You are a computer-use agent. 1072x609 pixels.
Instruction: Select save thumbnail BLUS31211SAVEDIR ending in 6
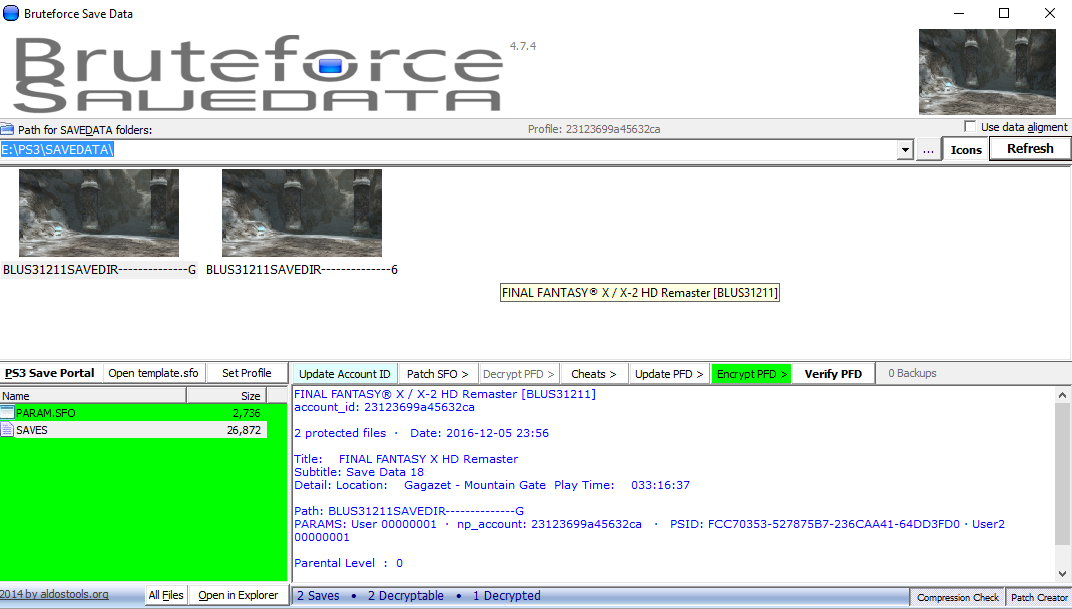pos(302,213)
